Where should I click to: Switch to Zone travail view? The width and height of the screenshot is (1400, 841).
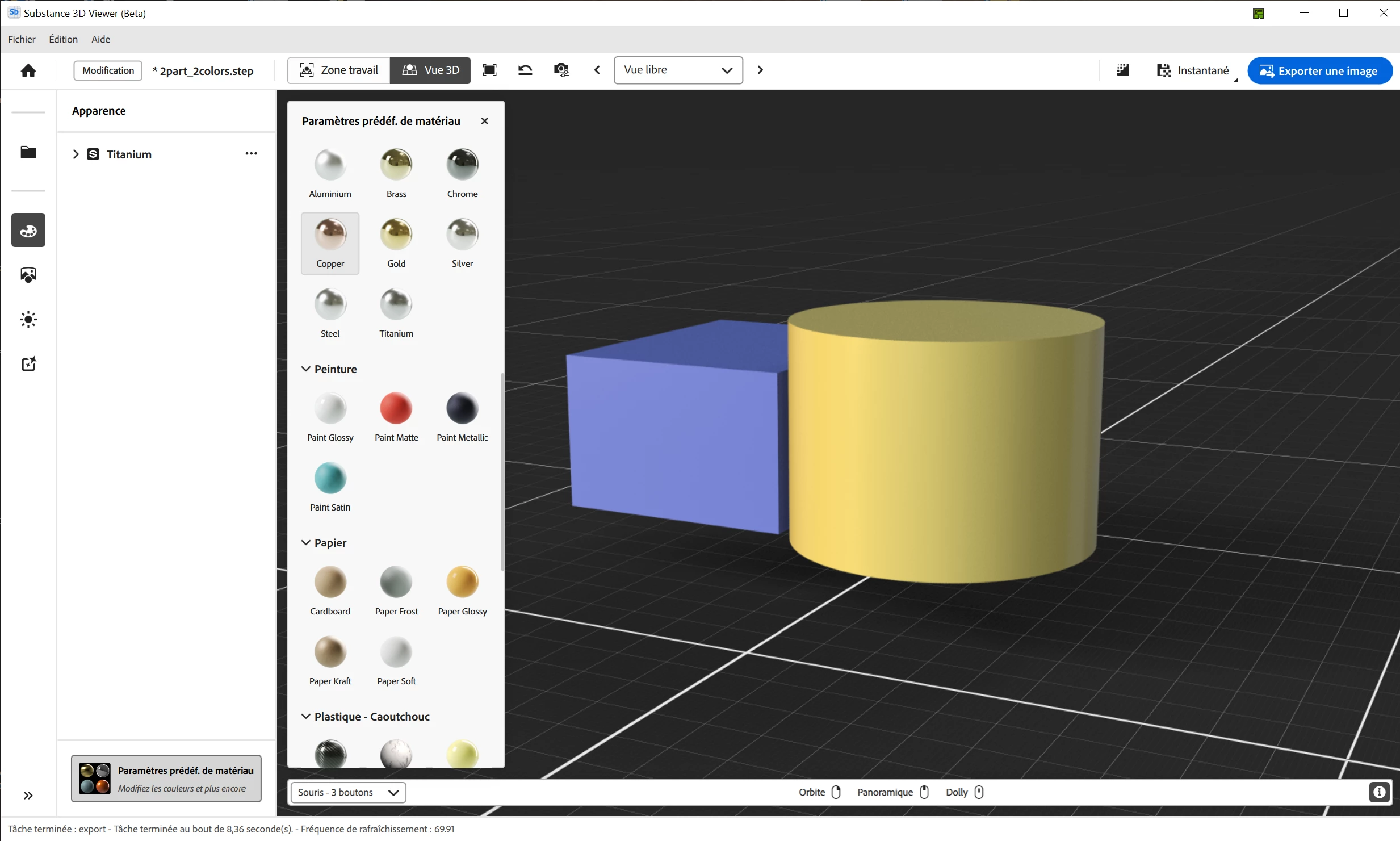pos(339,70)
